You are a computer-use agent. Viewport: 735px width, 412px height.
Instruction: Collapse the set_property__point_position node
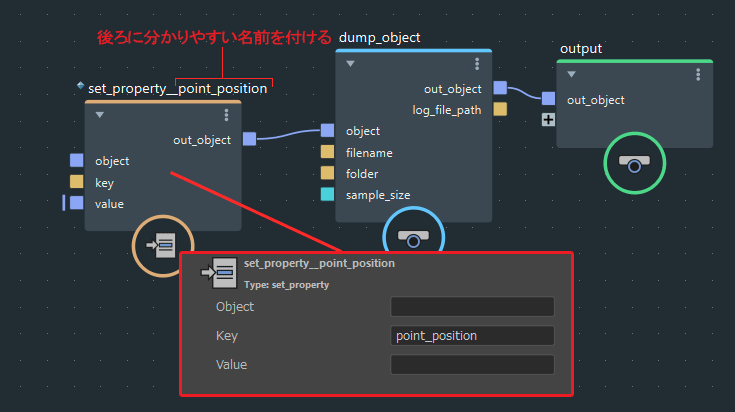100,115
